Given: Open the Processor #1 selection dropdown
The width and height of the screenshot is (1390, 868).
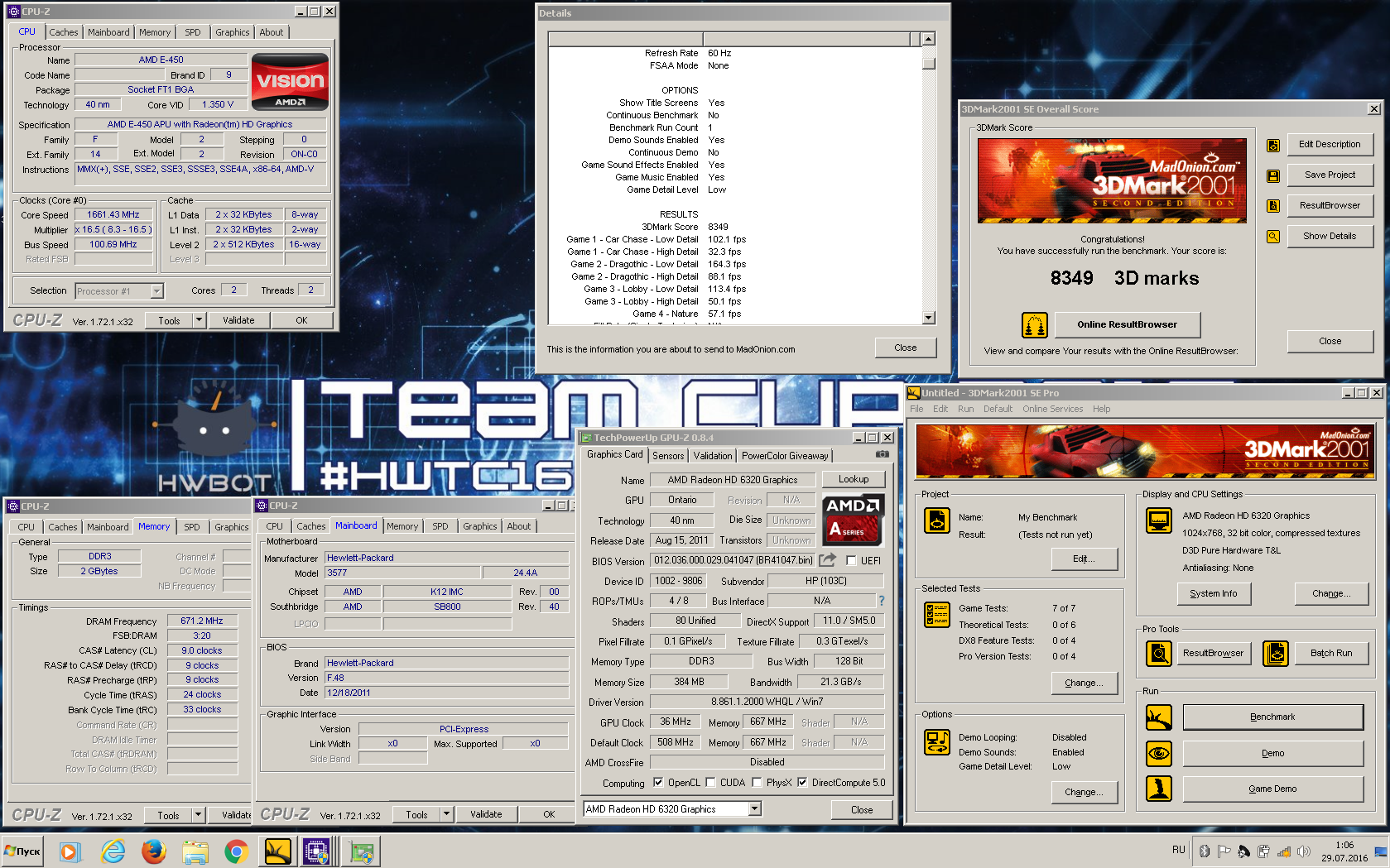Looking at the screenshot, I should tap(157, 291).
